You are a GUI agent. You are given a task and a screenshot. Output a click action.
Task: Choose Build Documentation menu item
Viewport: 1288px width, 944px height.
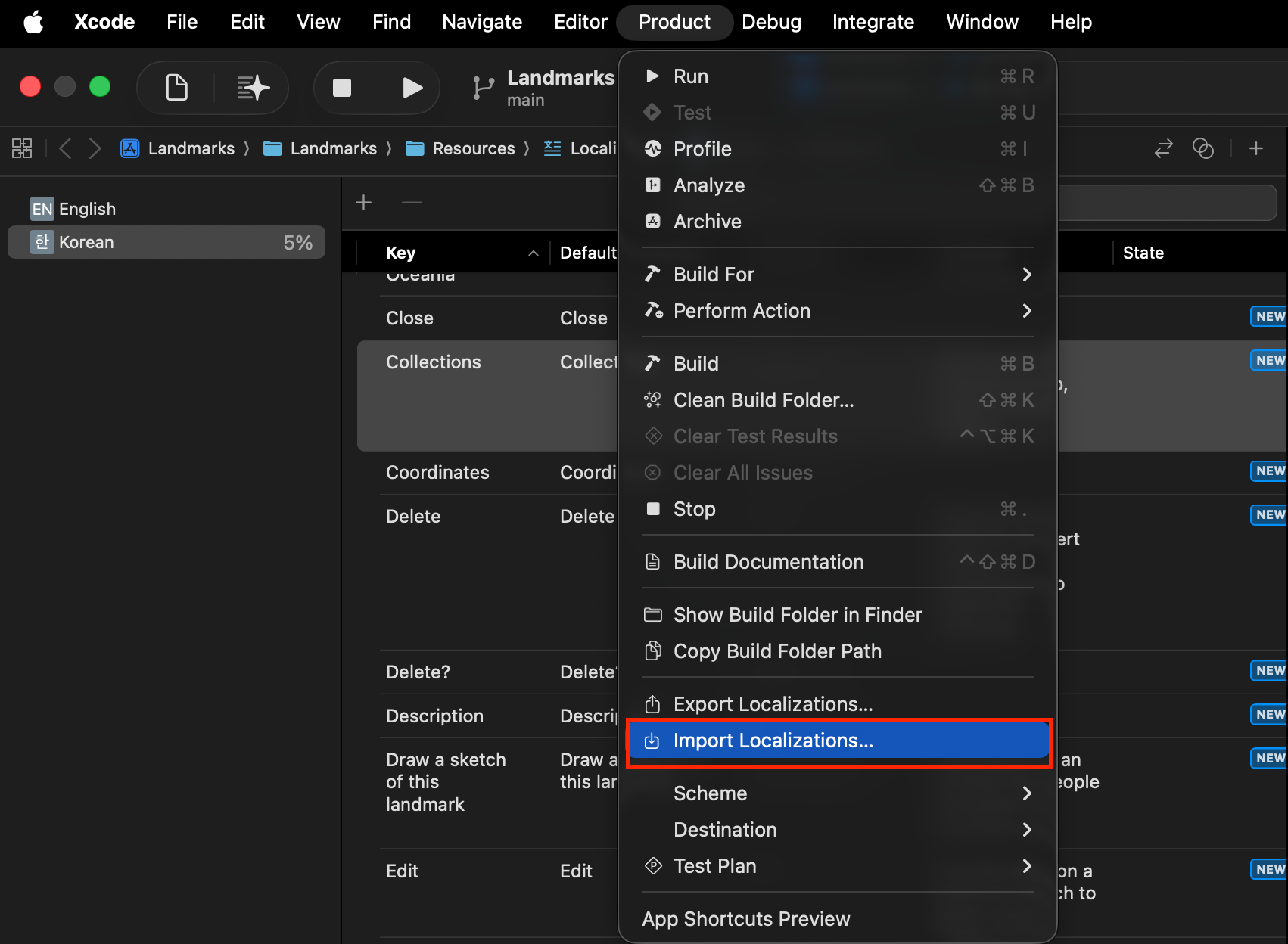click(838, 562)
